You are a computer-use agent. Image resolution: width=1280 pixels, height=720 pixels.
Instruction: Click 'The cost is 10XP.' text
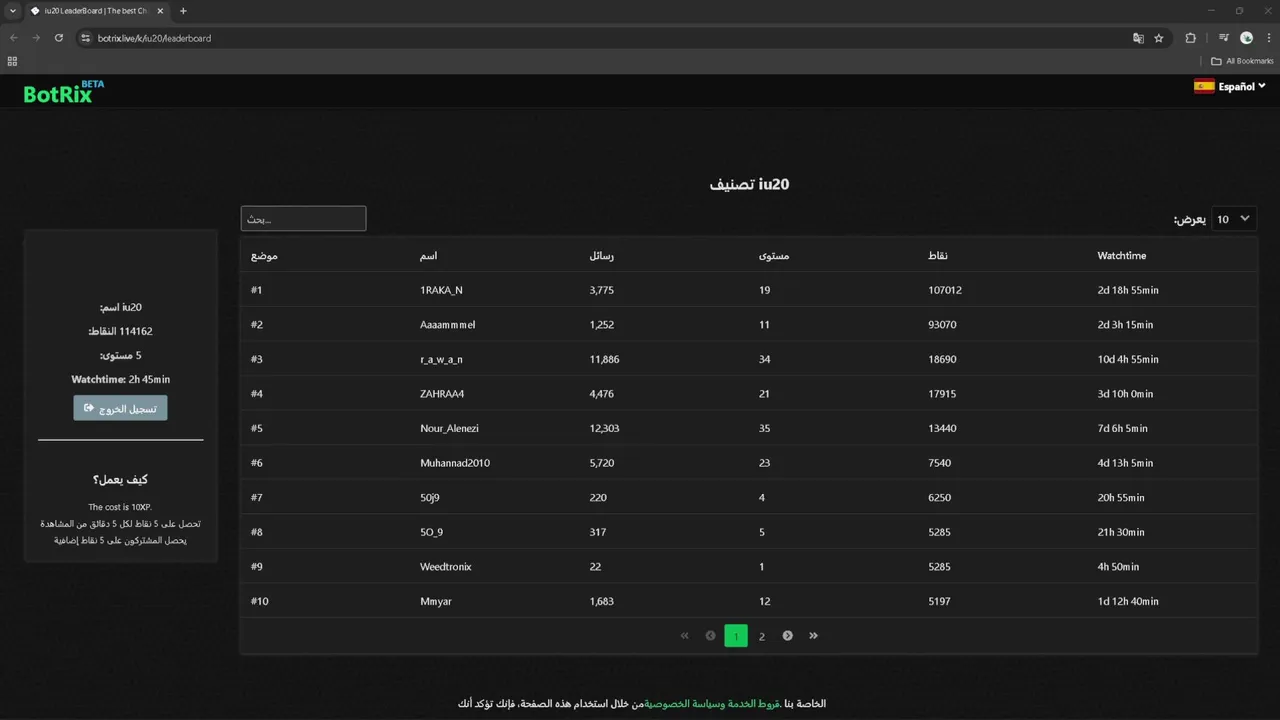(x=120, y=507)
